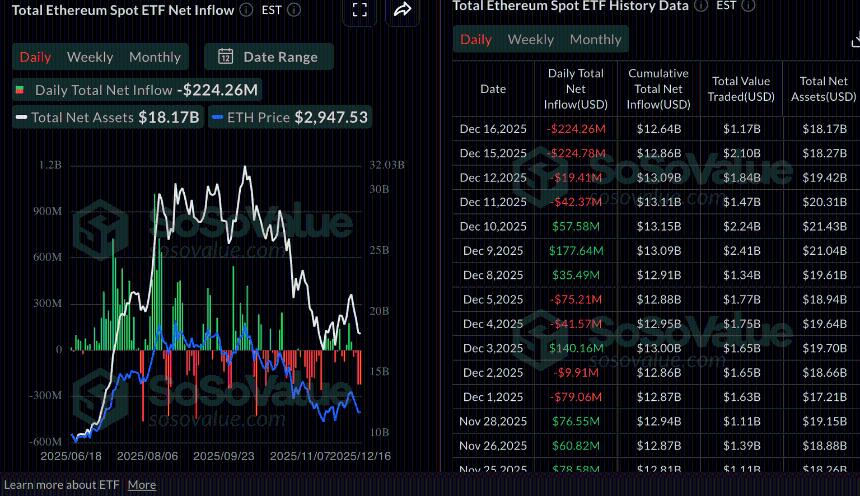Click the More link at bottom
Image resolution: width=860 pixels, height=496 pixels.
coord(142,485)
